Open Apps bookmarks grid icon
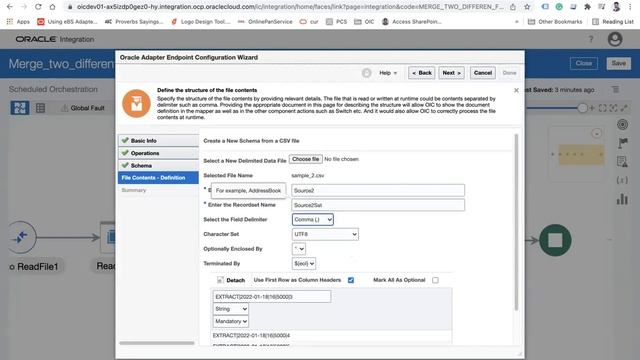 point(10,22)
